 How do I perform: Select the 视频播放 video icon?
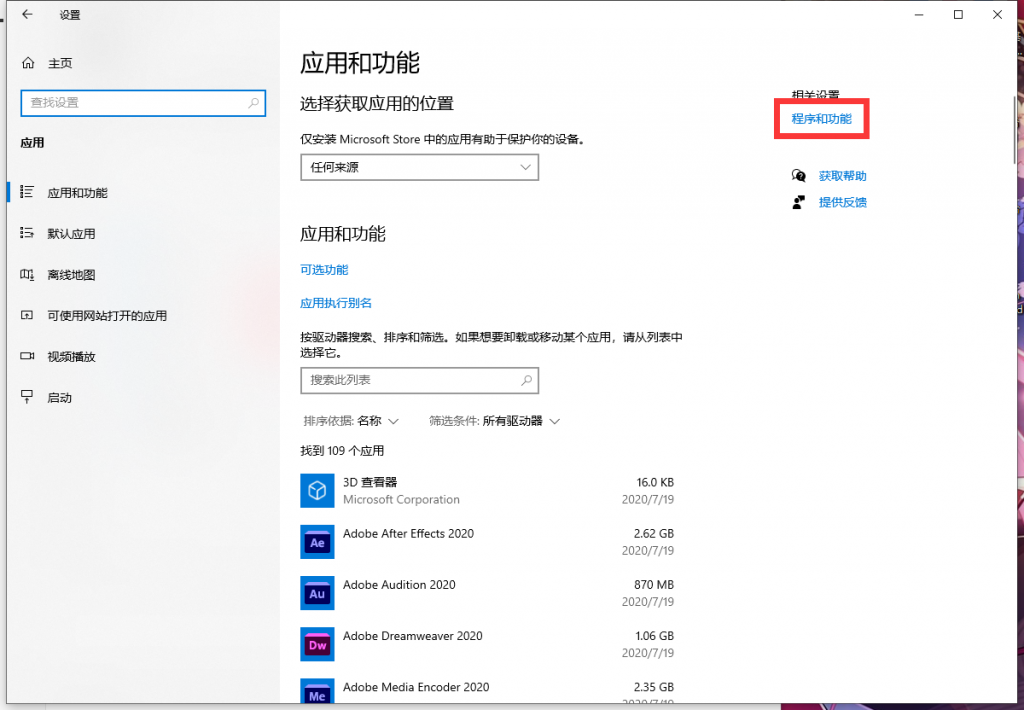(27, 356)
